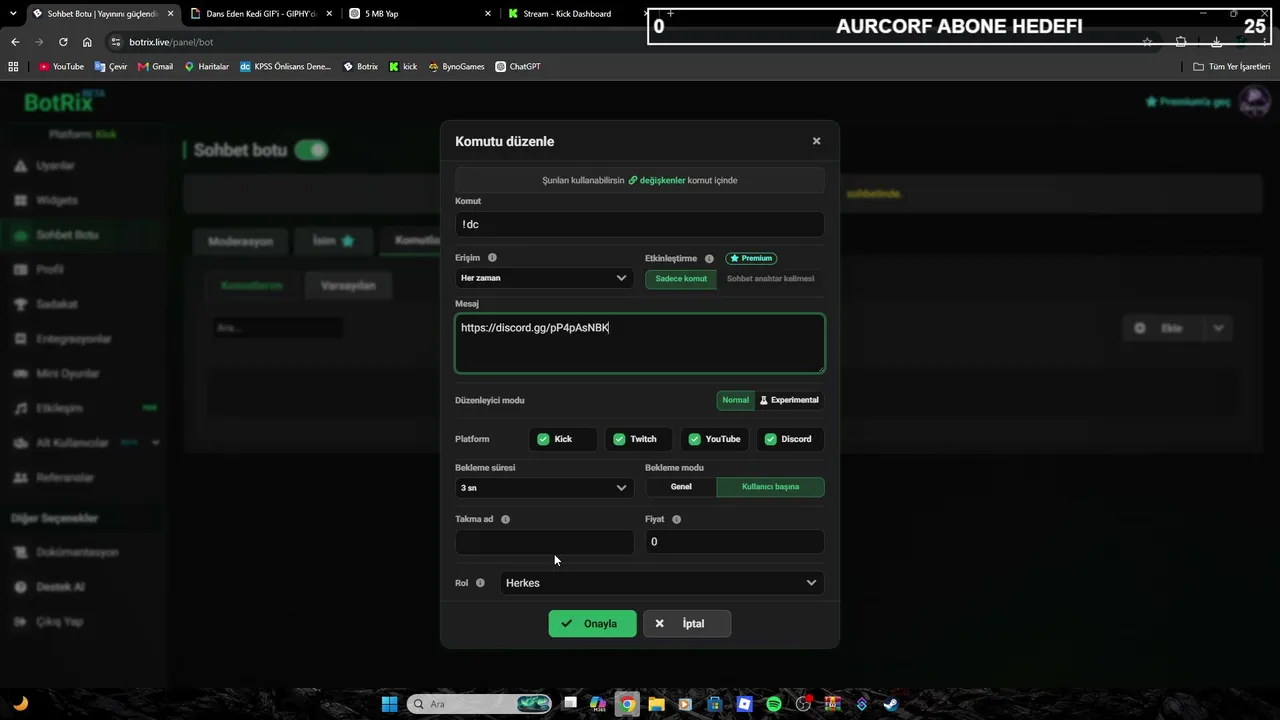Image resolution: width=1280 pixels, height=720 pixels.
Task: Go back in the browser
Action: tap(15, 42)
